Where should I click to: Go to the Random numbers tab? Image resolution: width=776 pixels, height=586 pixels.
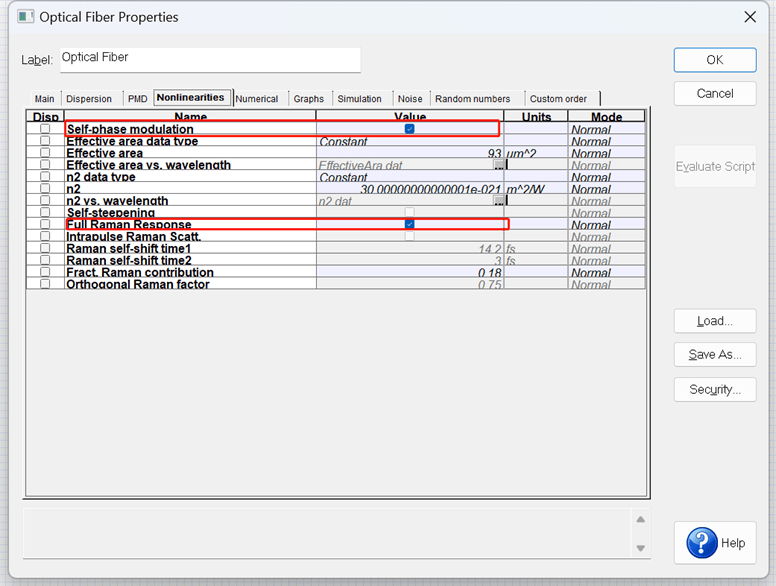point(472,99)
